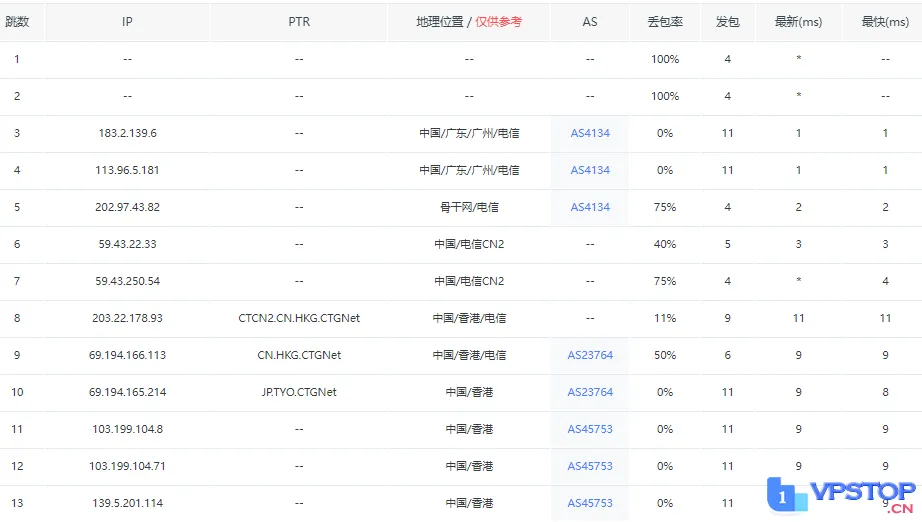Click 中国/电信CN2 location for 59.43.250.54
Image resolution: width=922 pixels, height=522 pixels.
pos(469,281)
